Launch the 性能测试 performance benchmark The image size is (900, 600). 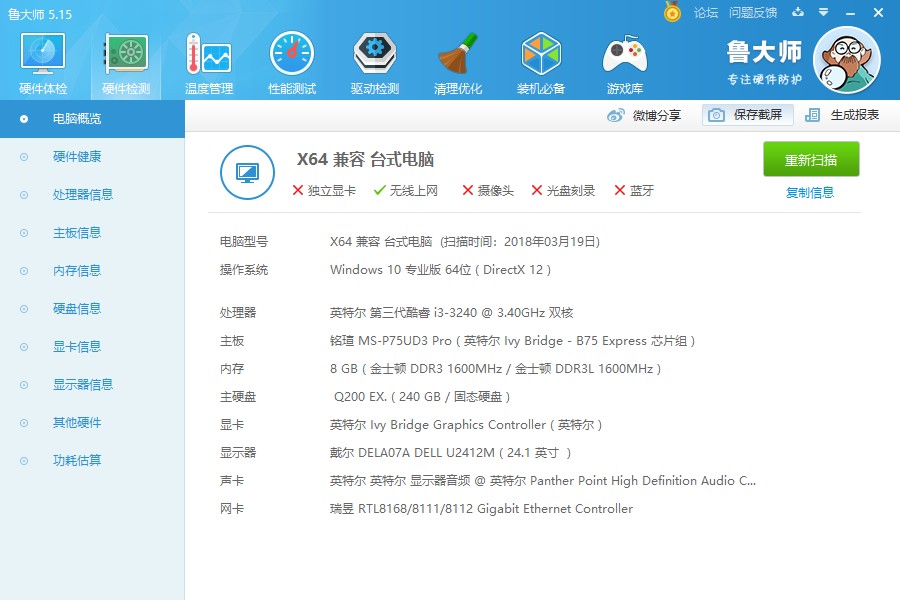pos(291,60)
